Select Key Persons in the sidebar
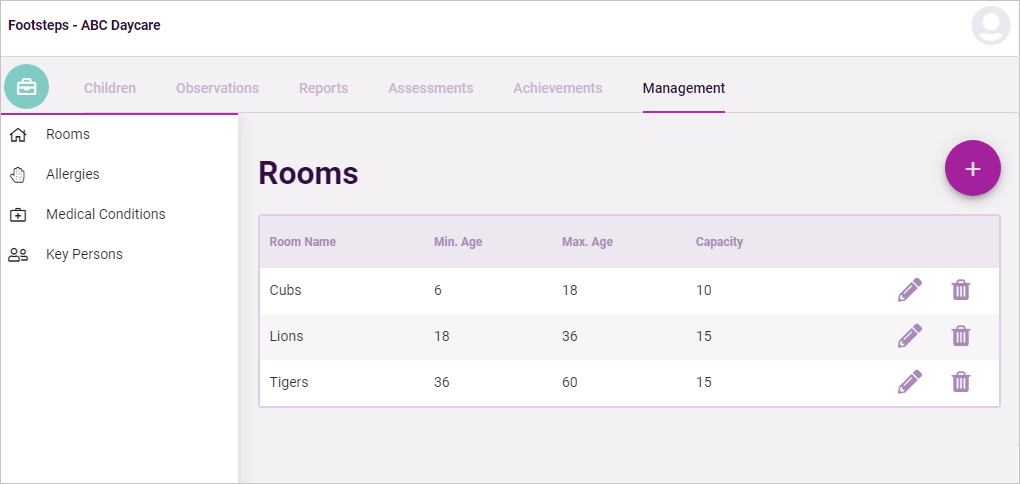 coord(119,254)
